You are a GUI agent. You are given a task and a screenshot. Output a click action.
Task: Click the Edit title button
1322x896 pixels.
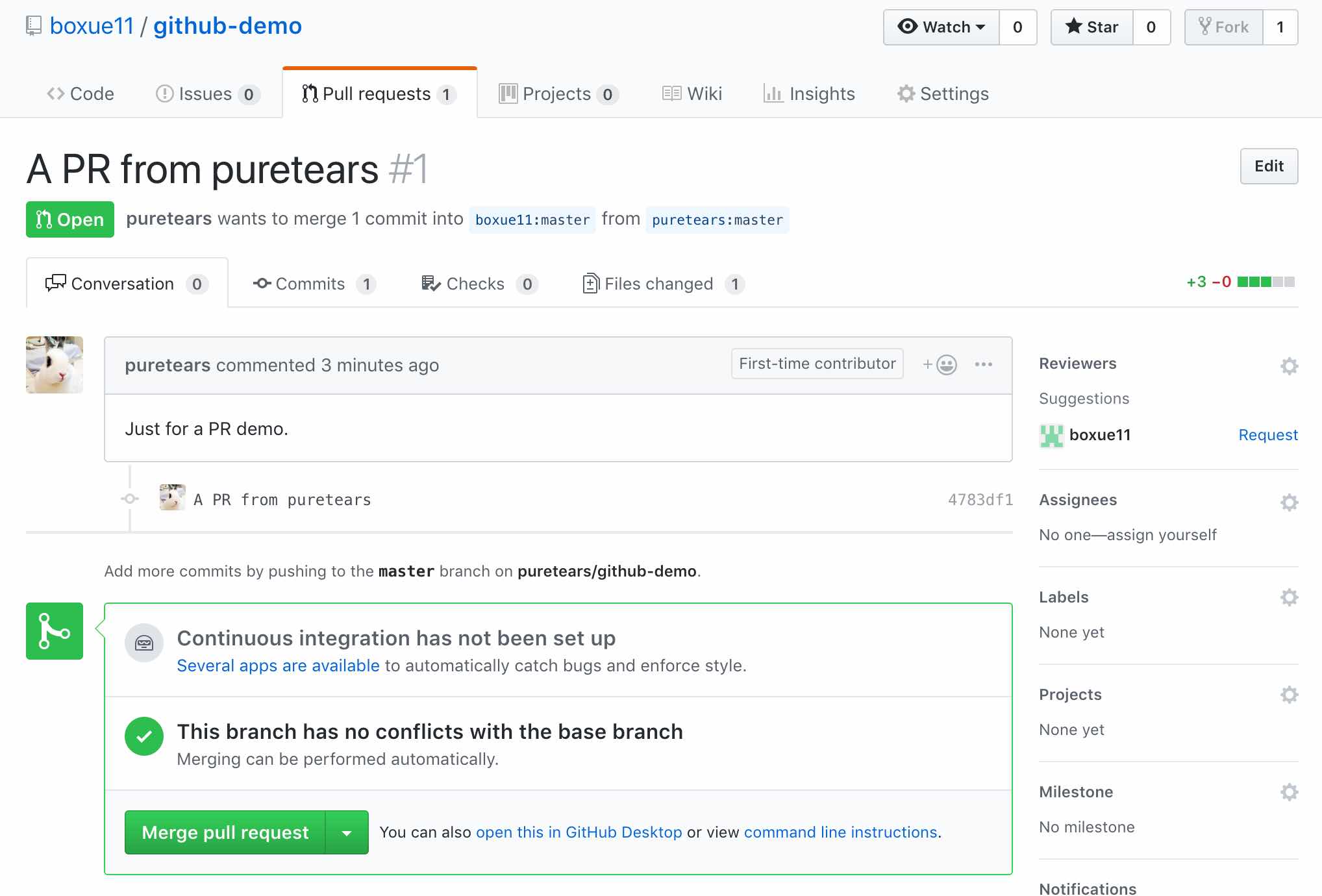coord(1268,166)
